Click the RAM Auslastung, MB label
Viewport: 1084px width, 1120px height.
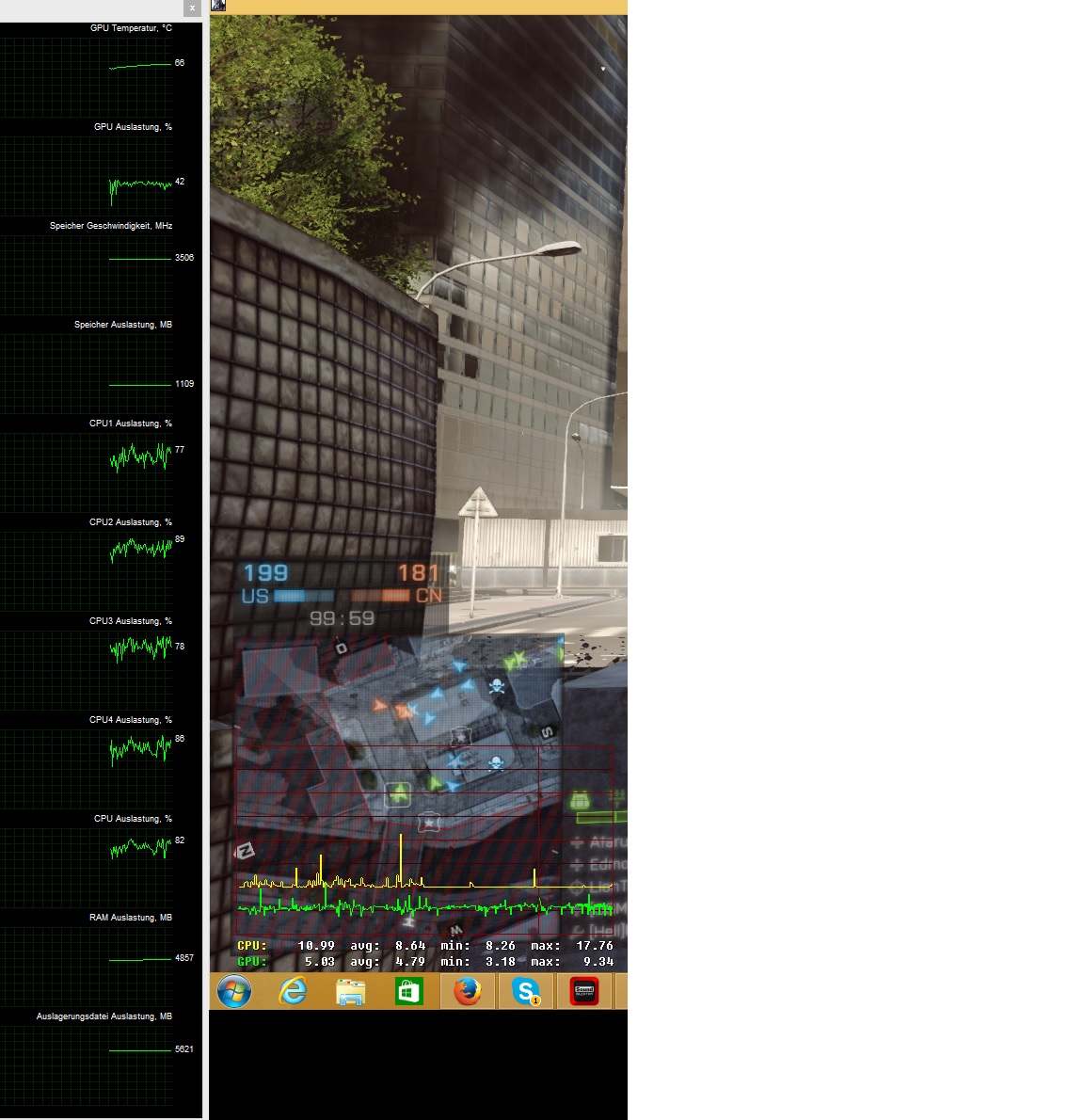131,917
